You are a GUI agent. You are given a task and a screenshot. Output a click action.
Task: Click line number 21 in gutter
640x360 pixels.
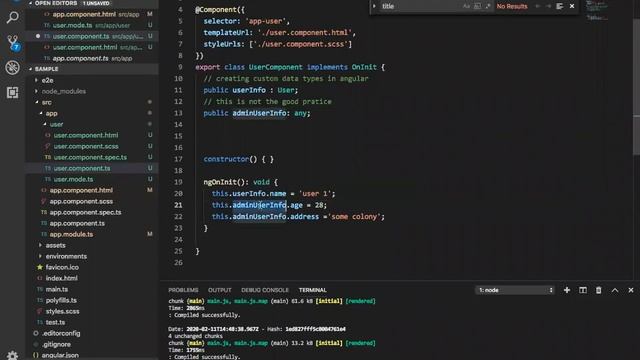(x=178, y=205)
